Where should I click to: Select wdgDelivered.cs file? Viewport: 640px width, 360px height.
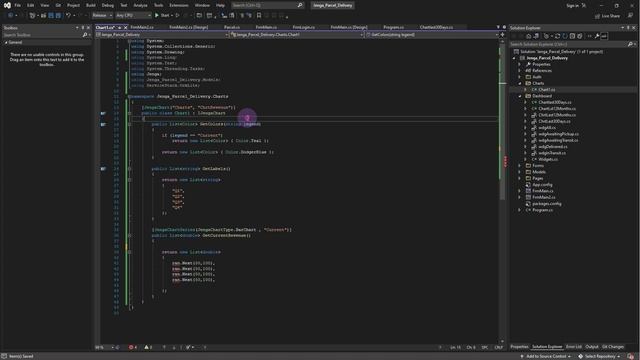coord(552,147)
